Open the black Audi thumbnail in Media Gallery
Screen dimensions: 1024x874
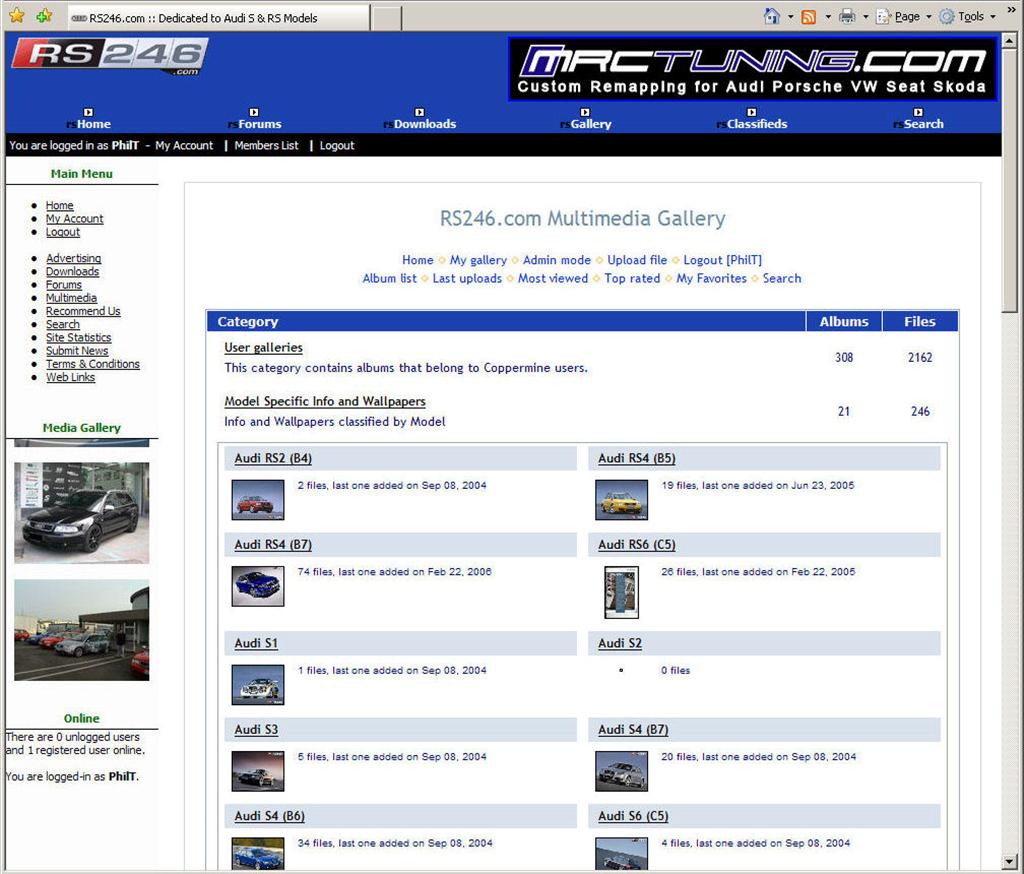81,512
